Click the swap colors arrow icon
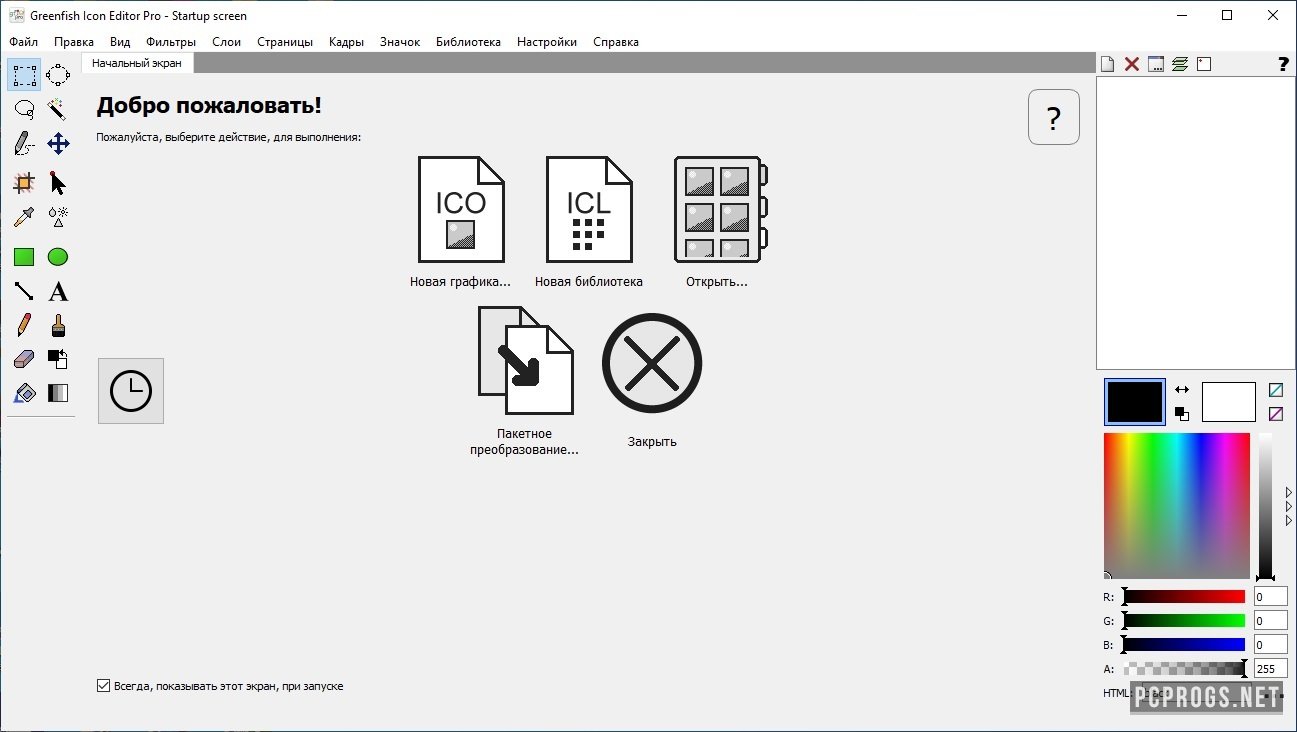The height and width of the screenshot is (732, 1297). pyautogui.click(x=1182, y=390)
